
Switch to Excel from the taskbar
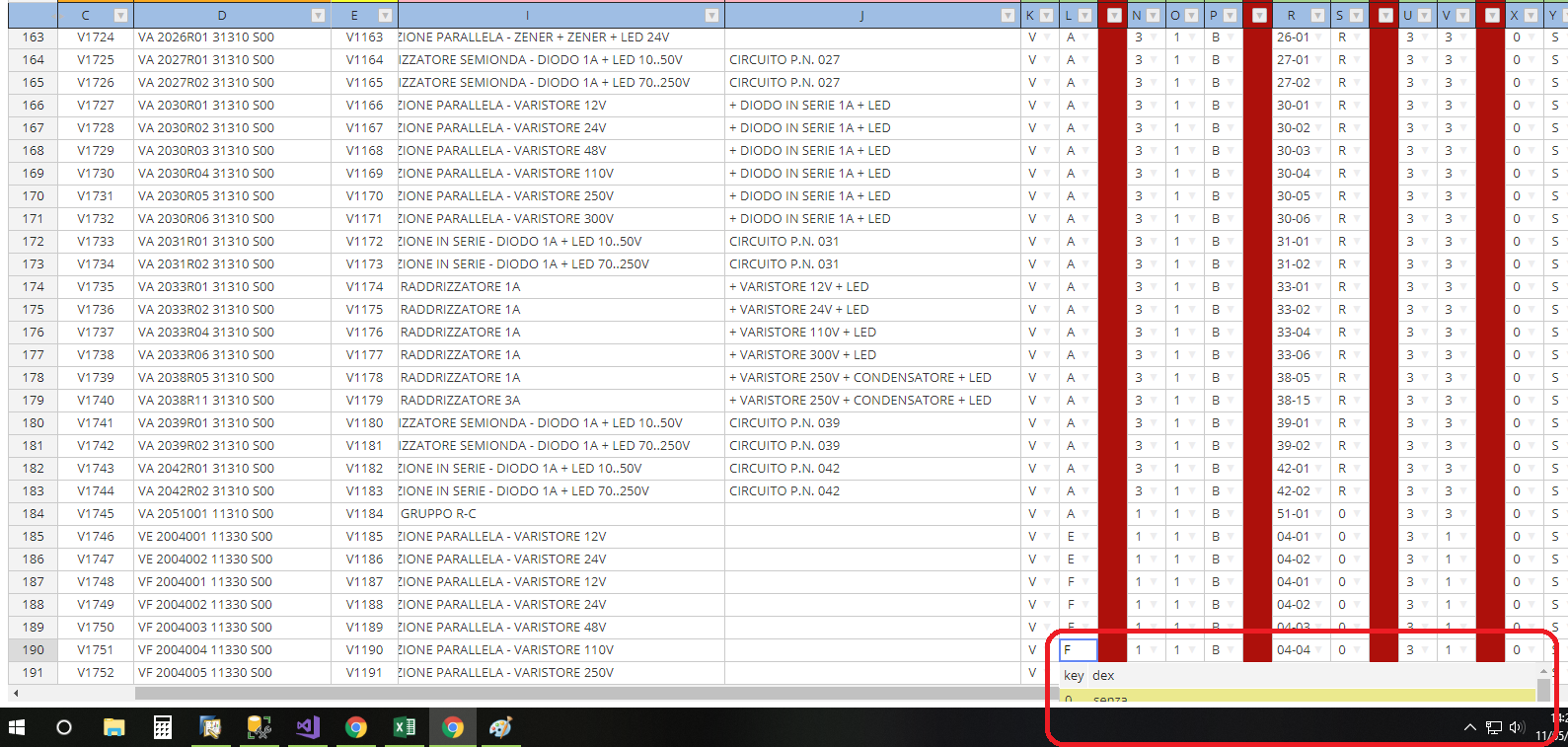click(405, 727)
